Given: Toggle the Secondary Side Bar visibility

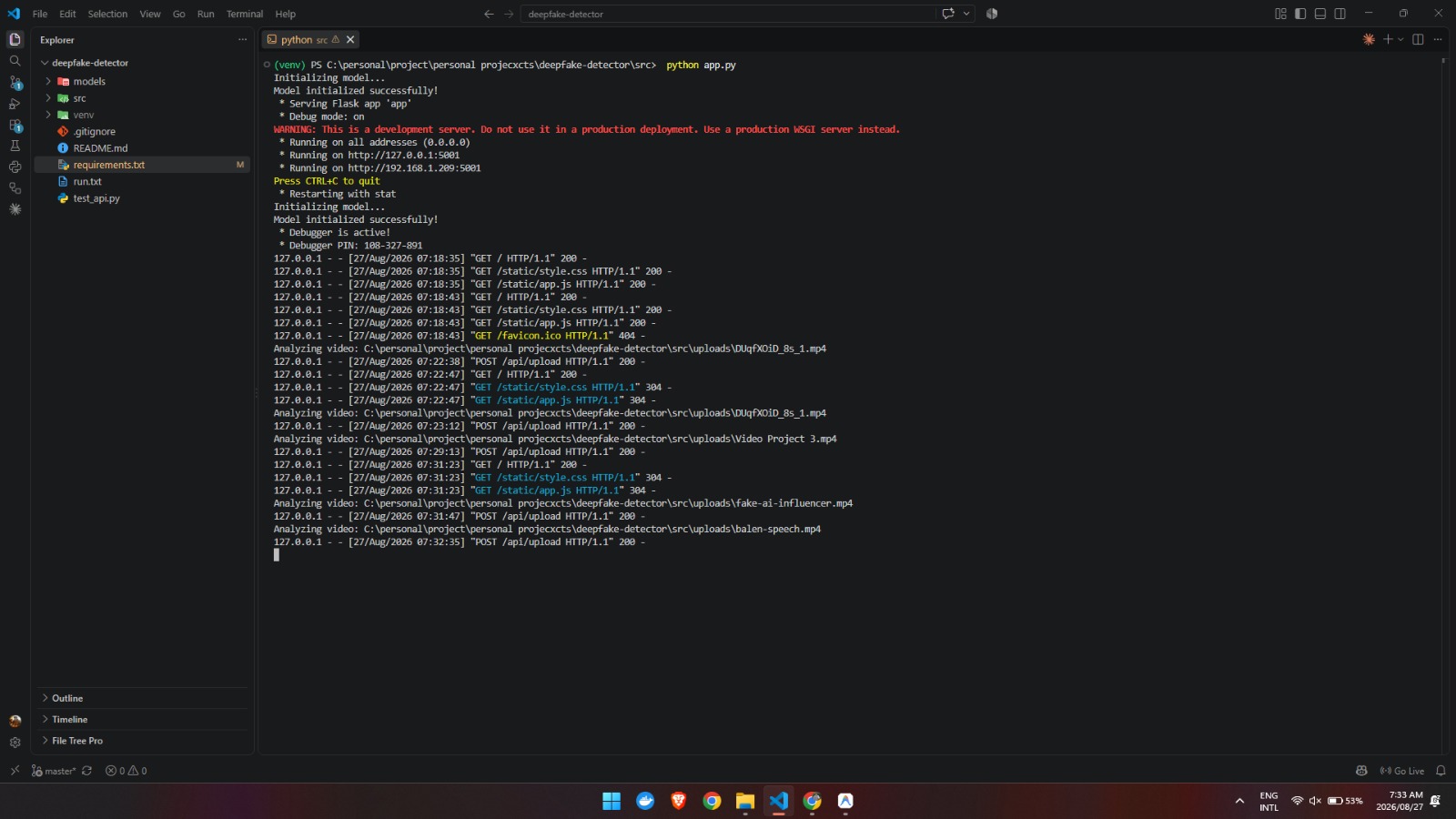Looking at the screenshot, I should click(x=1340, y=14).
